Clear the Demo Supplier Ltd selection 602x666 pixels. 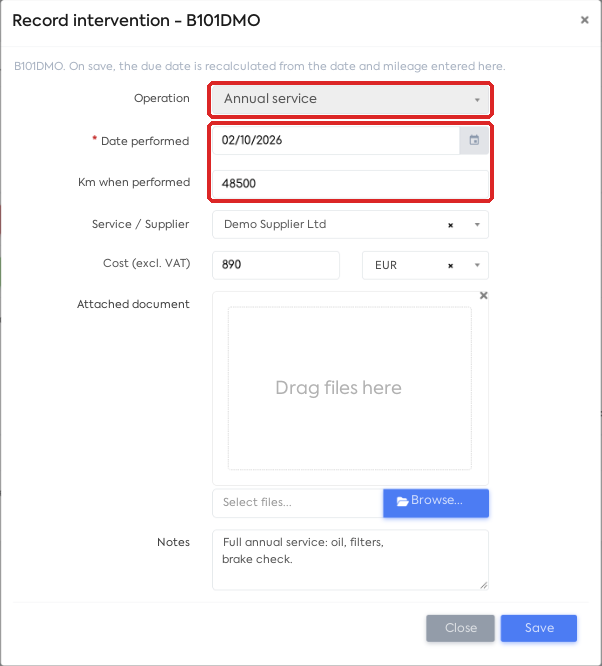click(450, 225)
